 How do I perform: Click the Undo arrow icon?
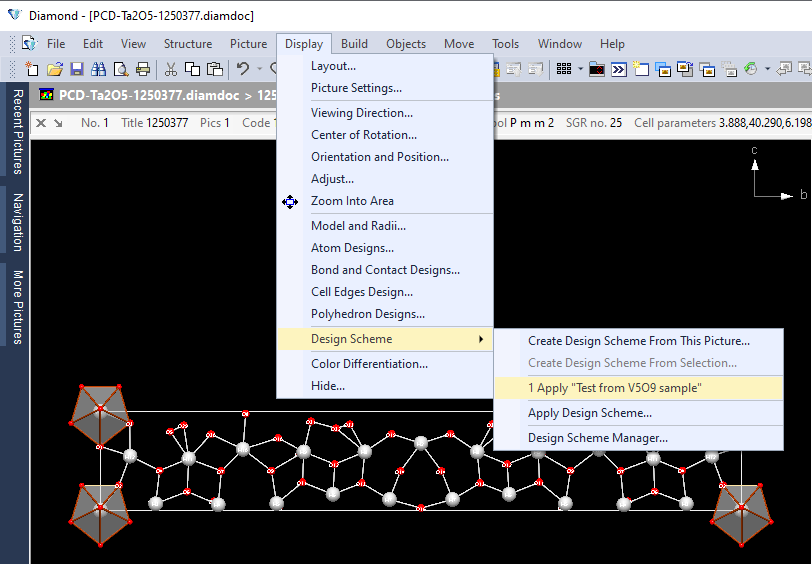coord(242,69)
